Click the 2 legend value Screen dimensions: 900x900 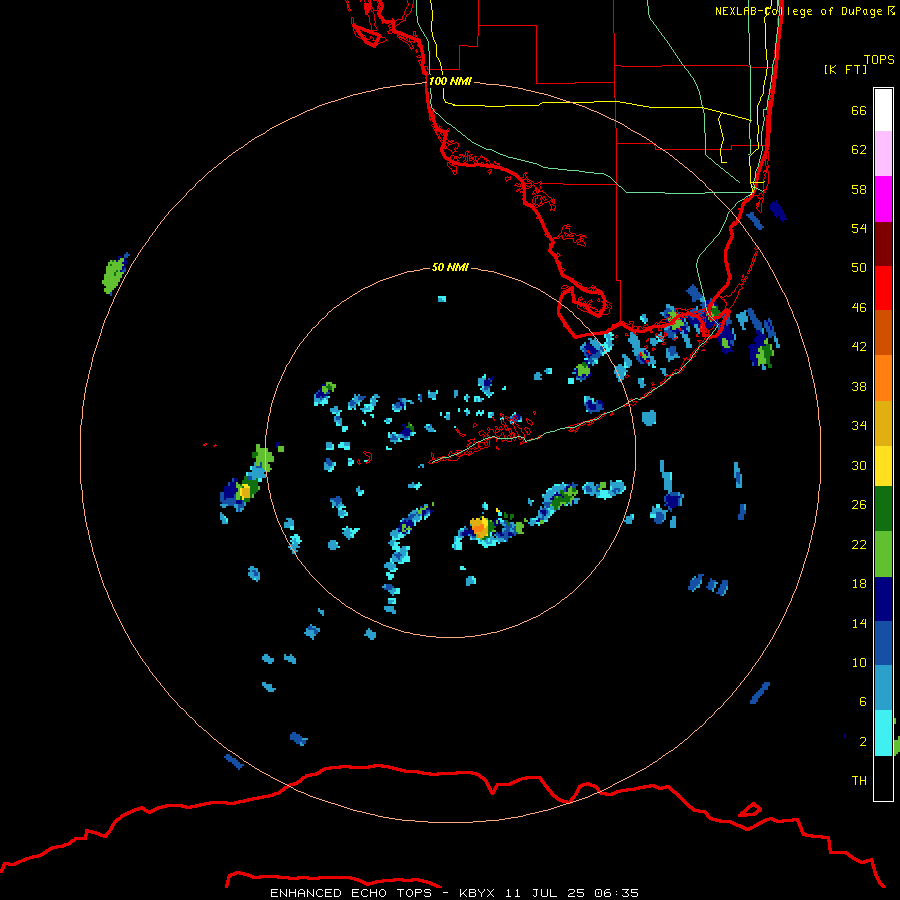pyautogui.click(x=862, y=741)
